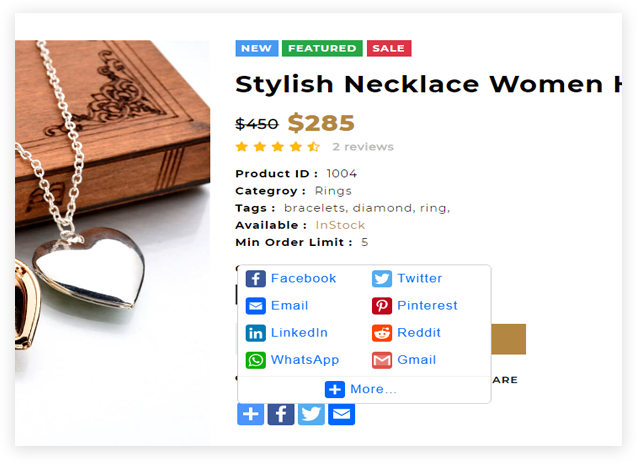The width and height of the screenshot is (637, 463).
Task: Select Email text link in share menu
Action: [x=290, y=305]
